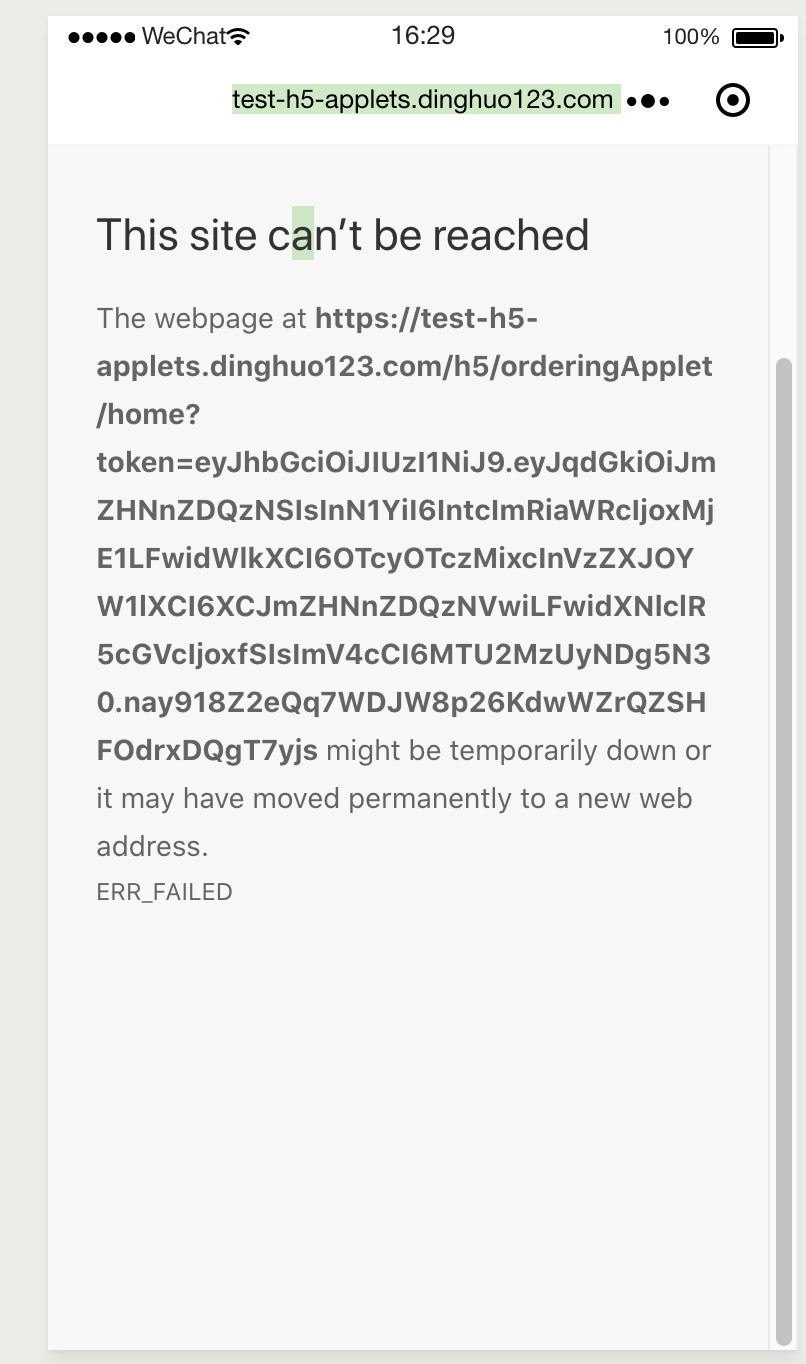This screenshot has width=806, height=1364.
Task: Click the 16:29 clock in status bar
Action: pyautogui.click(x=423, y=36)
